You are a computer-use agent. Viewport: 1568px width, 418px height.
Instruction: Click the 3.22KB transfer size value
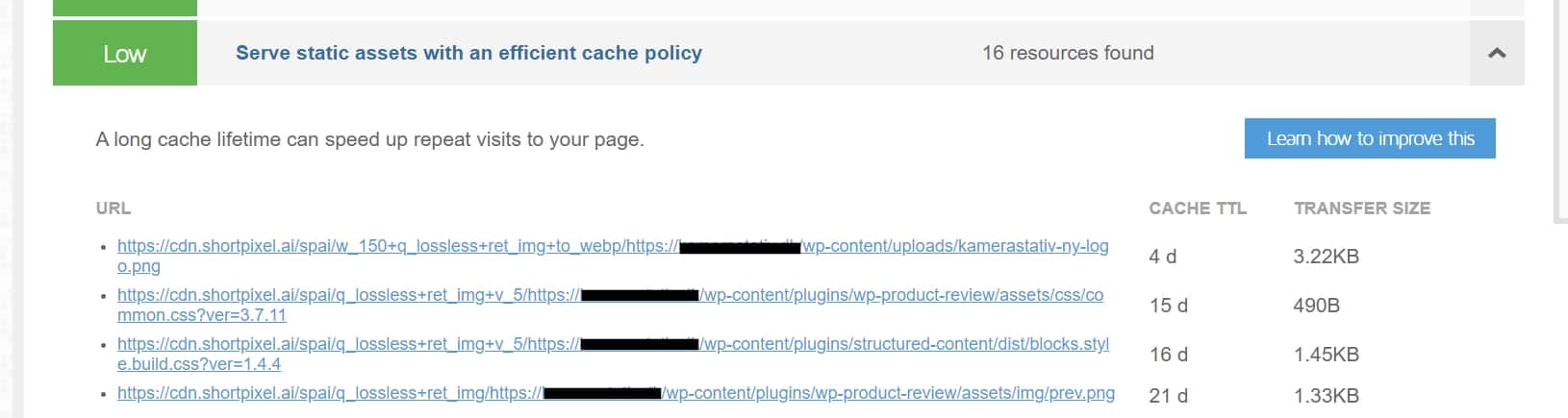click(x=1326, y=257)
